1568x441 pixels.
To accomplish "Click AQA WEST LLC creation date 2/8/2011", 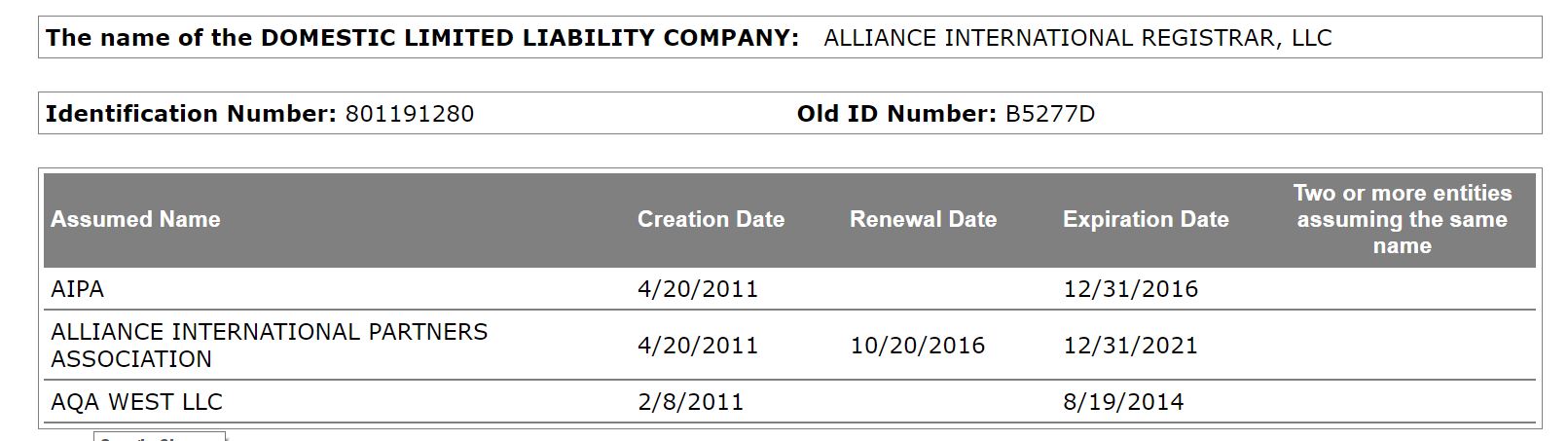I will tap(690, 402).
